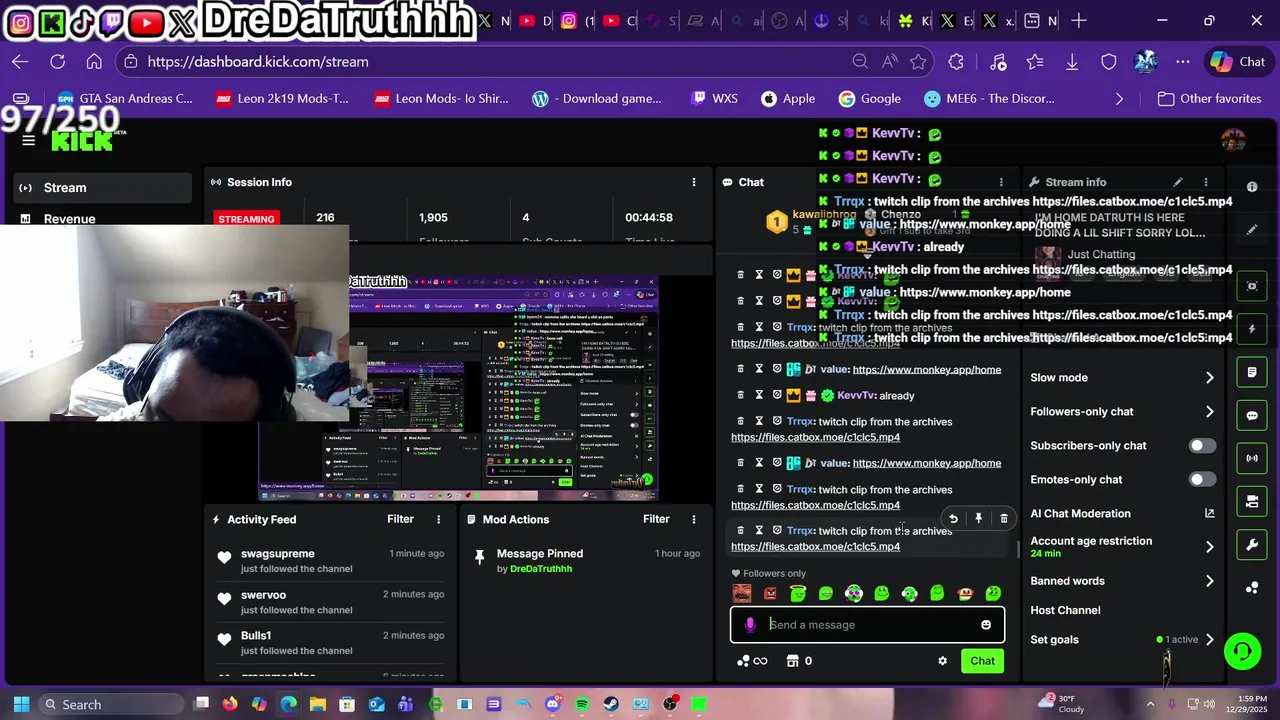This screenshot has width=1280, height=720.
Task: Open the Windows Start menu
Action: (x=21, y=704)
